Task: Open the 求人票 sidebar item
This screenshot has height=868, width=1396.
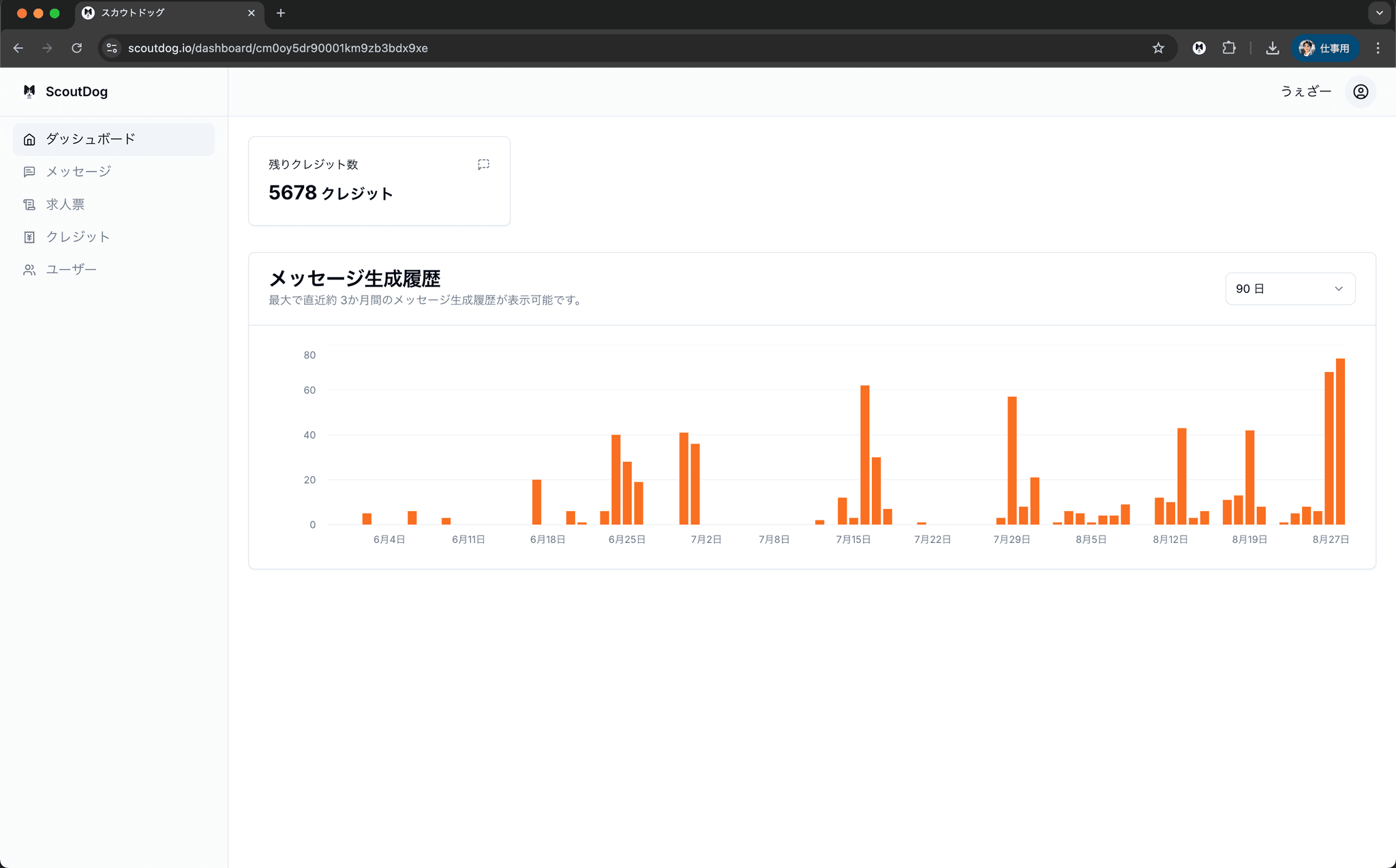Action: pos(65,204)
